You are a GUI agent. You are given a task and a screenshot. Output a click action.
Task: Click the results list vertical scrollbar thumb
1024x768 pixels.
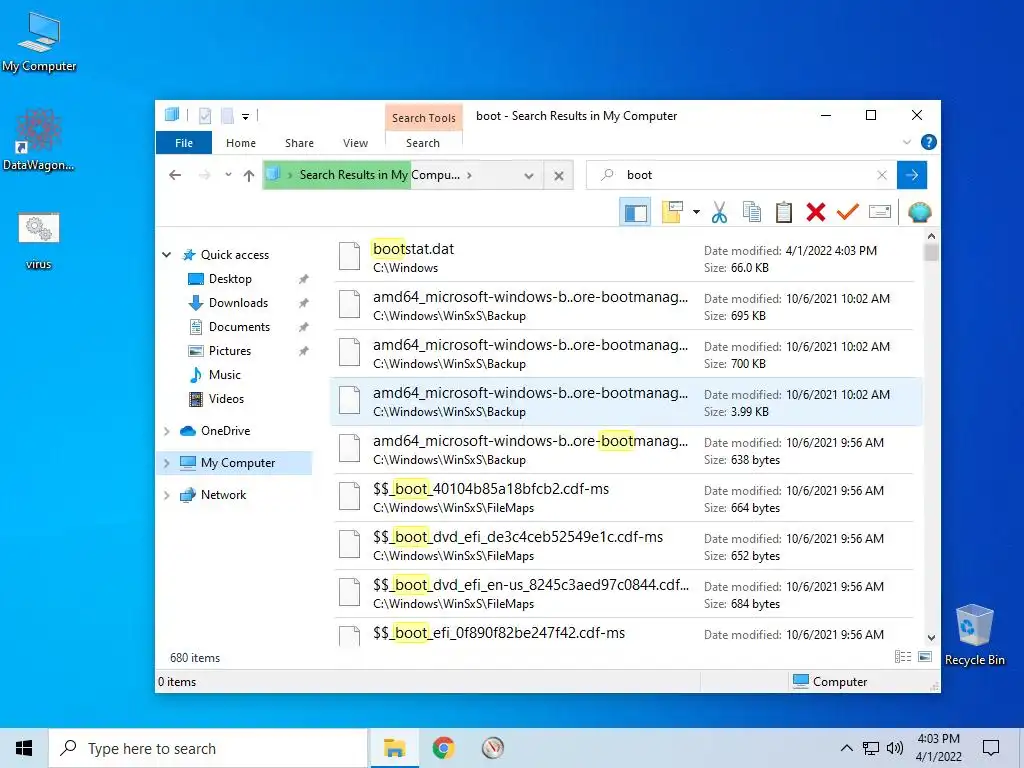pos(931,253)
